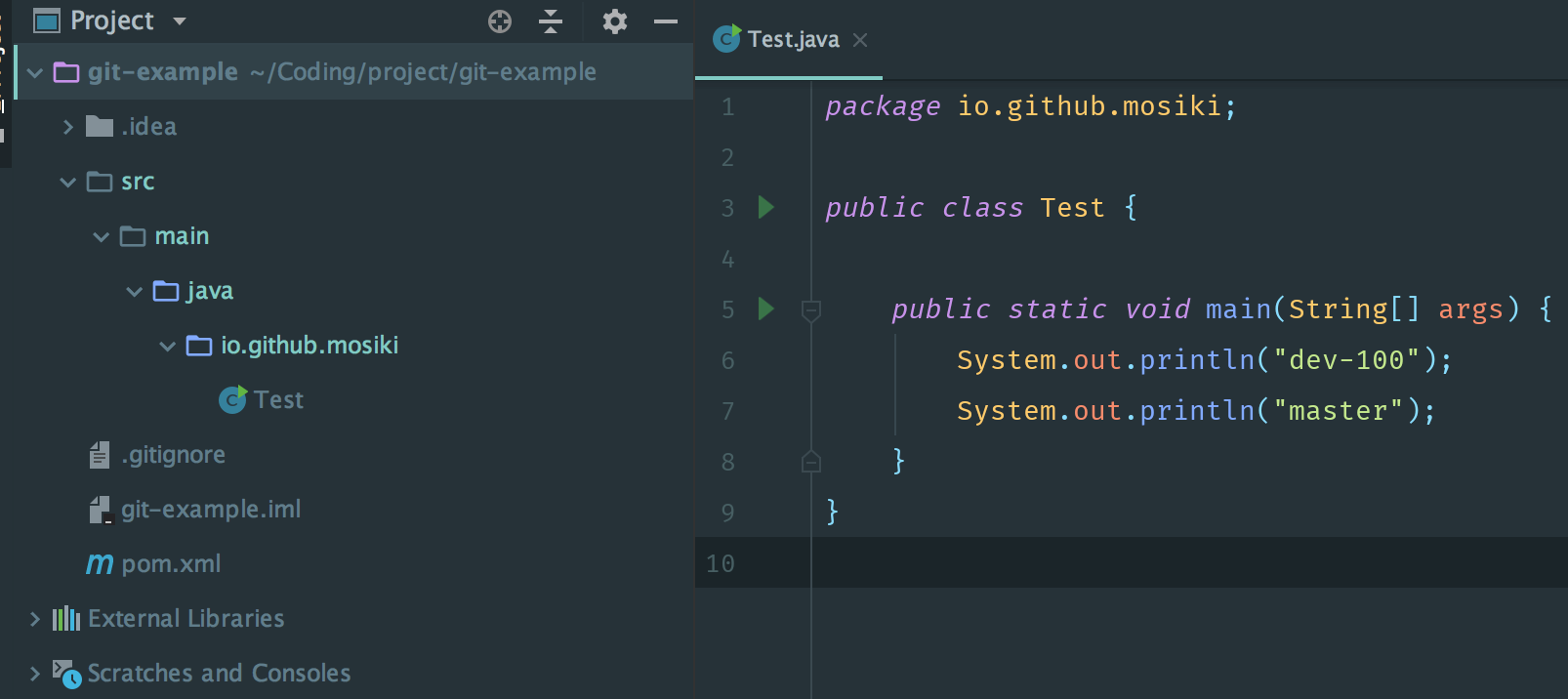Click the Maven pom.xml file icon
This screenshot has width=1568, height=699.
coord(100,564)
